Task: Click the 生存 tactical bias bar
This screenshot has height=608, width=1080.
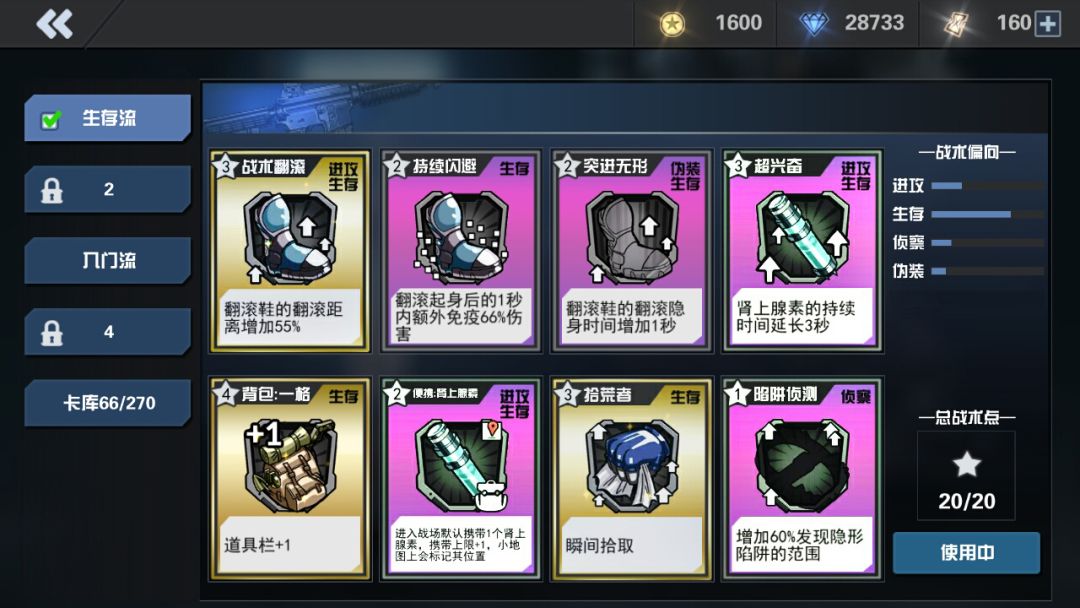Action: point(987,215)
